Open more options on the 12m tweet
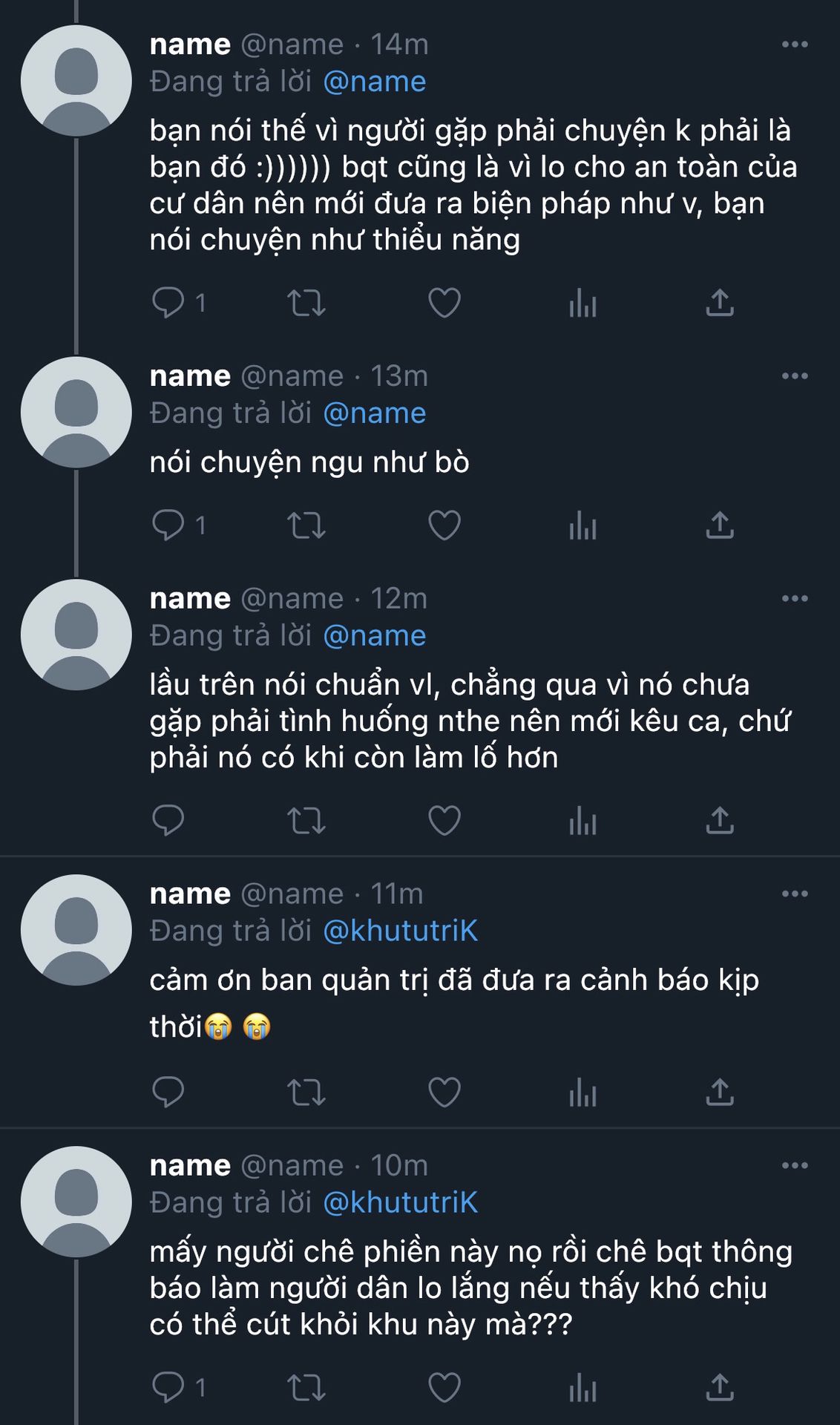The image size is (840, 1425). pyautogui.click(x=795, y=598)
